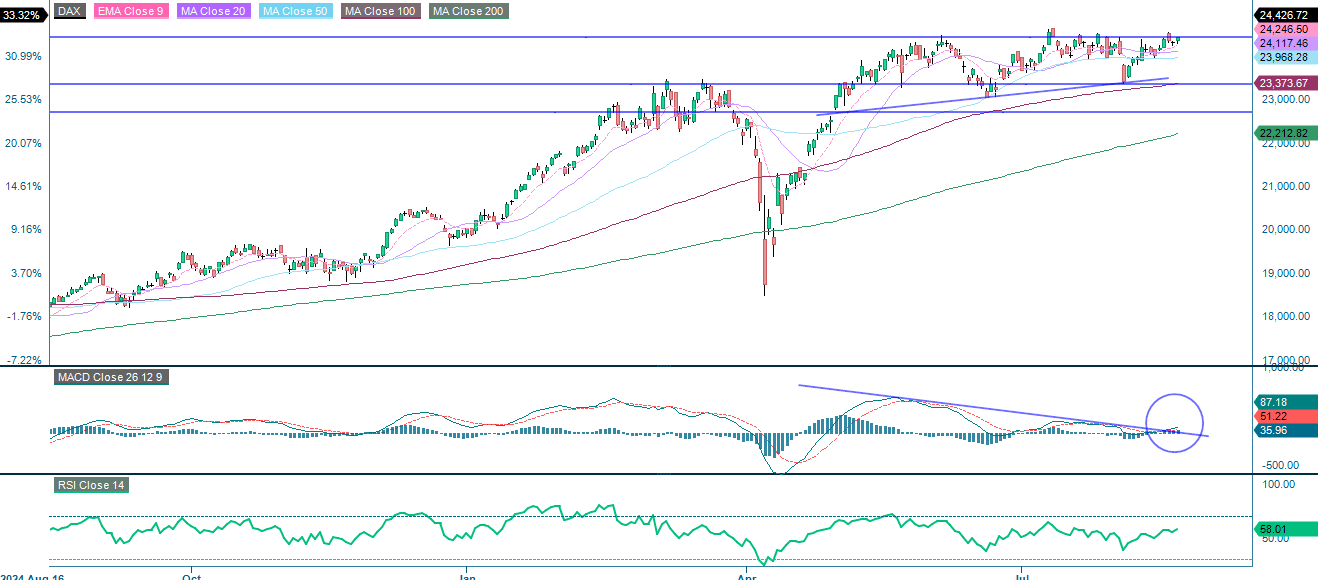The height and width of the screenshot is (580, 1318).
Task: Select the last price label 24,426.72
Action: [x=1285, y=15]
